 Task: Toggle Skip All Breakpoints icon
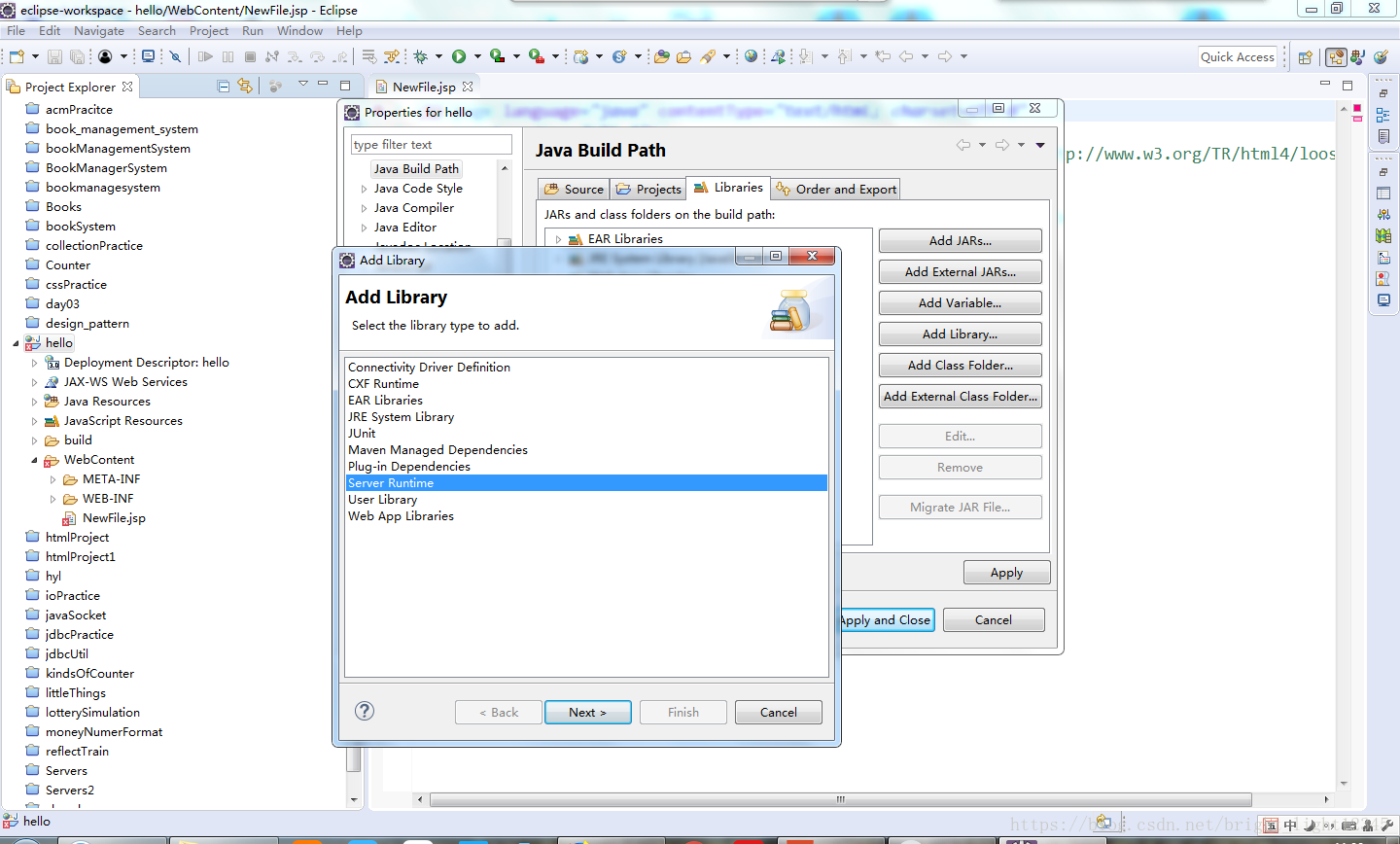coord(175,56)
